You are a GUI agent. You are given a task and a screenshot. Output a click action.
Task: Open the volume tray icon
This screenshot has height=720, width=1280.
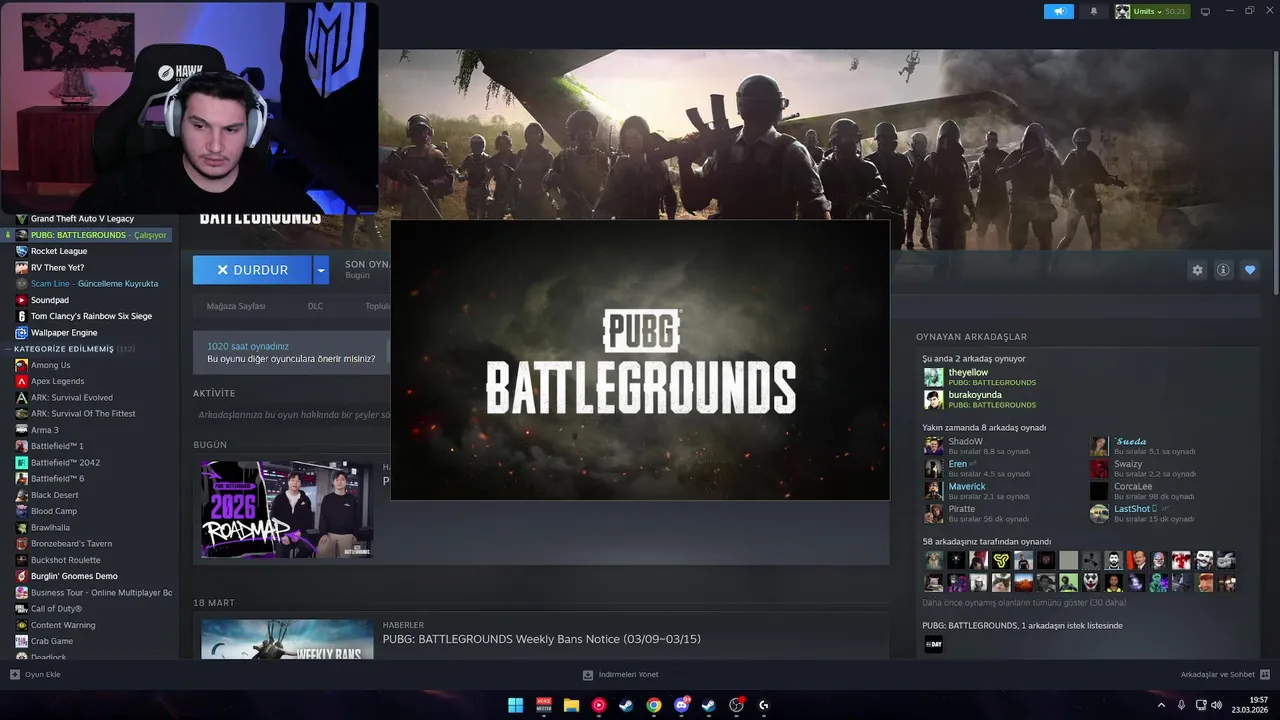pyautogui.click(x=1217, y=705)
